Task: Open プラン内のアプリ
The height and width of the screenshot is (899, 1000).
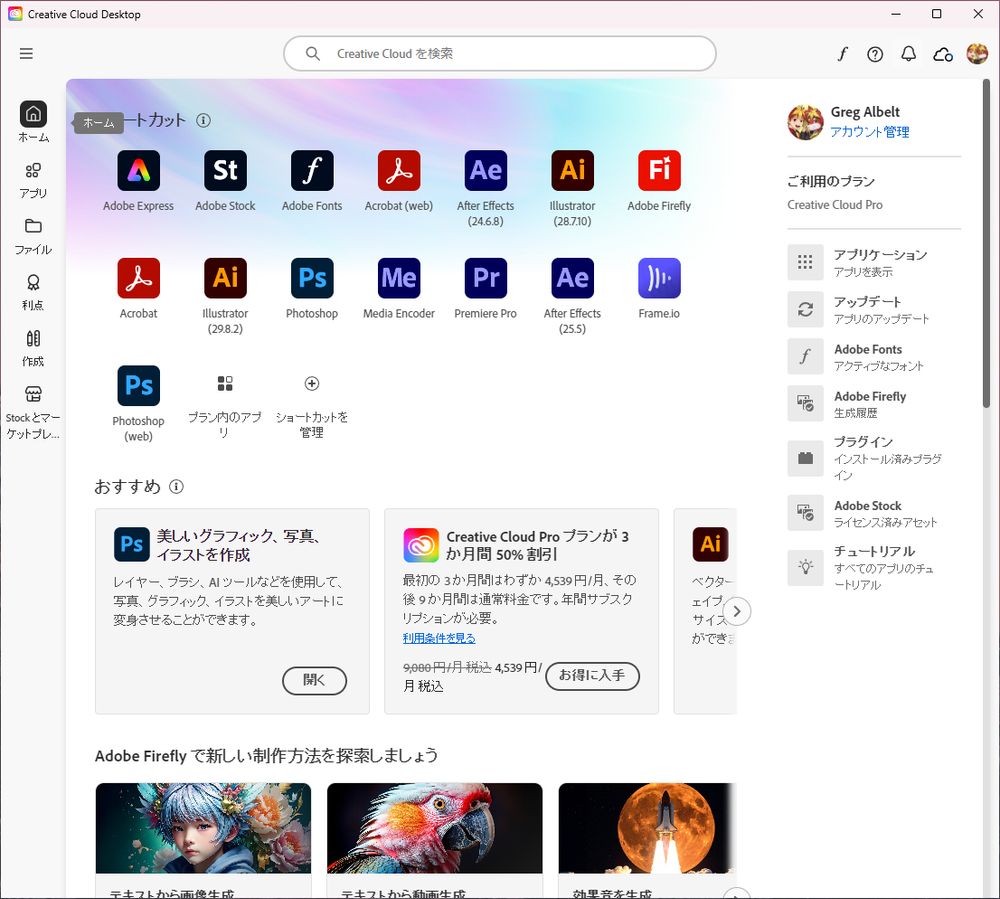Action: (225, 406)
